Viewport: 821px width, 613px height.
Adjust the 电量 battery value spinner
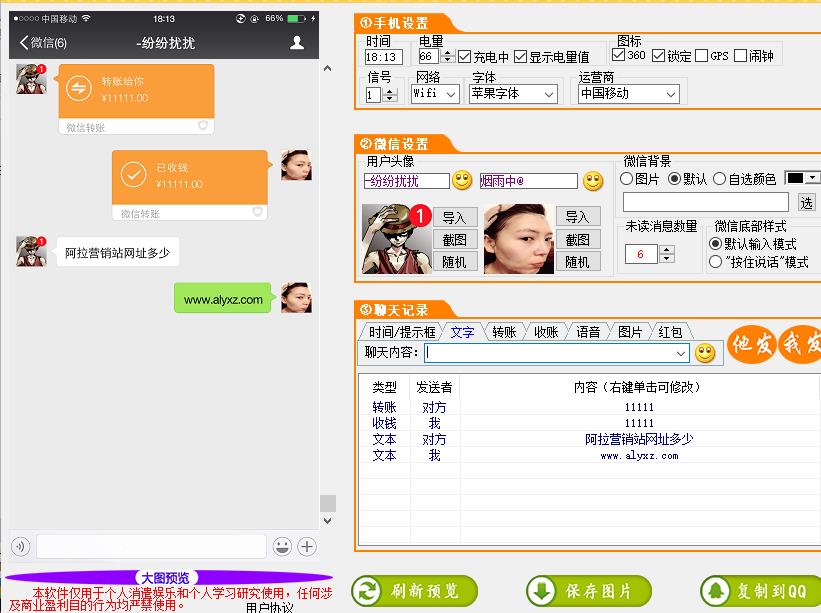click(447, 56)
